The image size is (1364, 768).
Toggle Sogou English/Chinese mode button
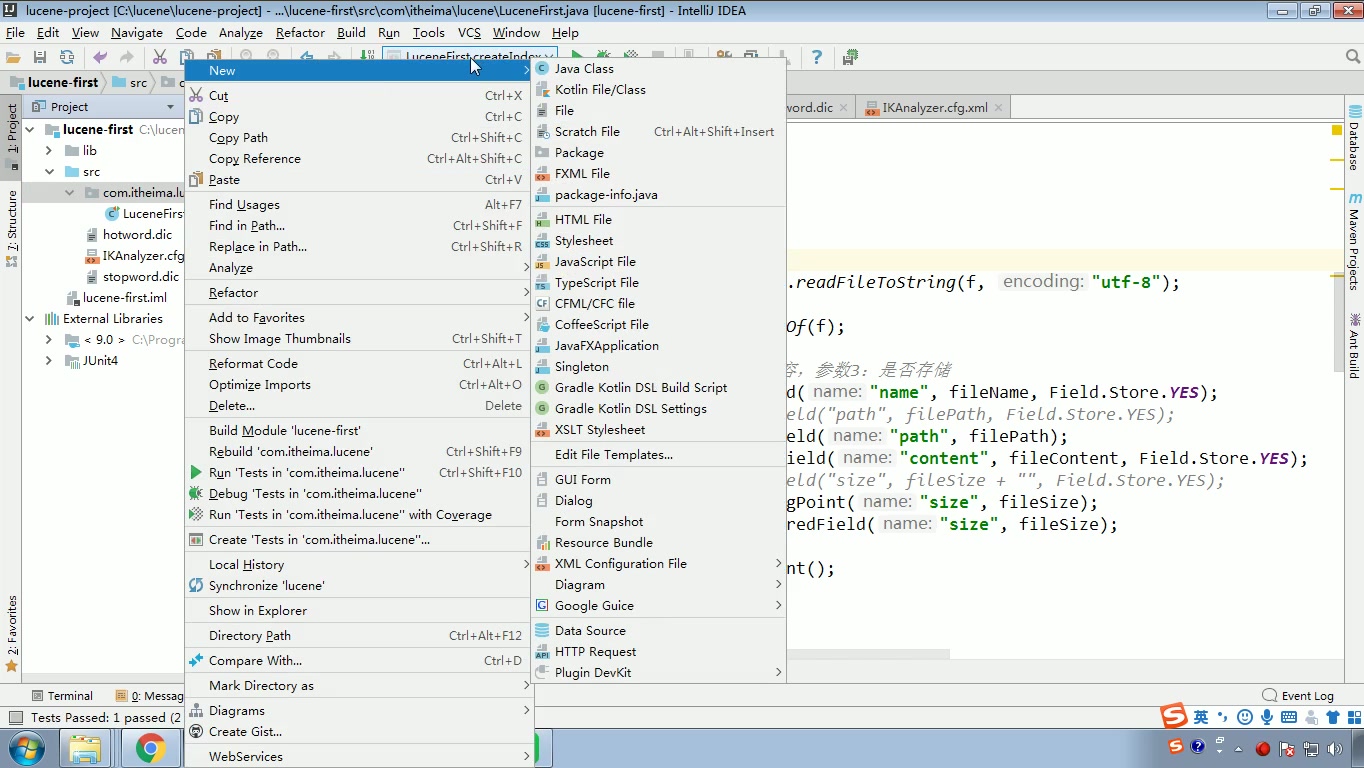tap(1201, 717)
